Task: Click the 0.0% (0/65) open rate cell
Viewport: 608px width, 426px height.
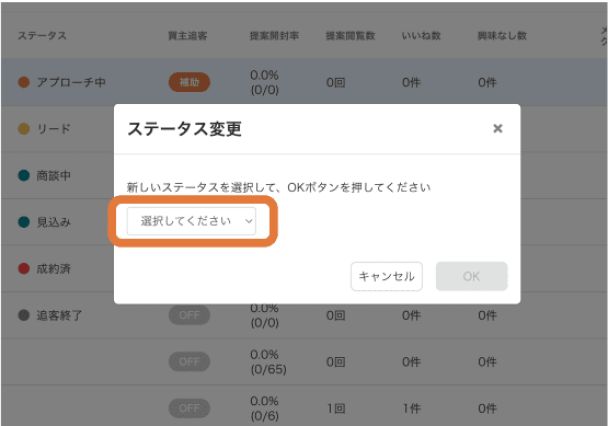Action: coord(268,362)
